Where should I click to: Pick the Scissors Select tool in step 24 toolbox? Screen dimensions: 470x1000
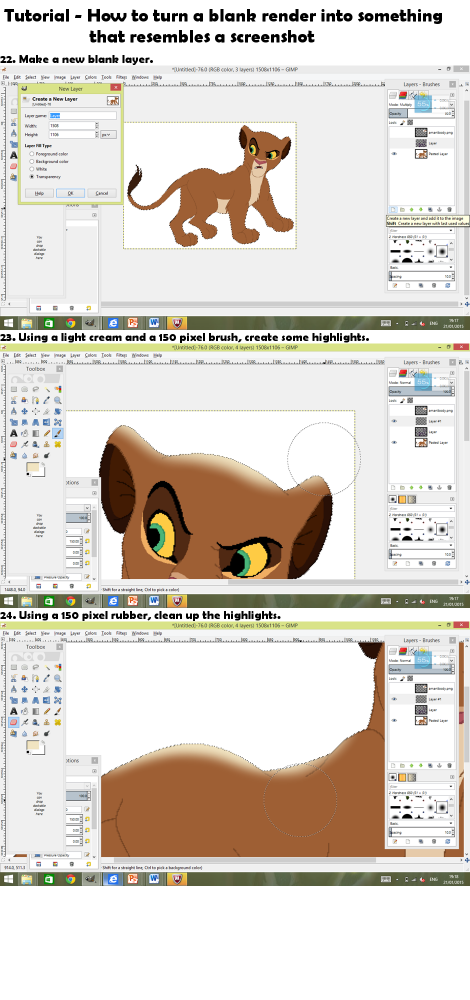tap(14, 679)
